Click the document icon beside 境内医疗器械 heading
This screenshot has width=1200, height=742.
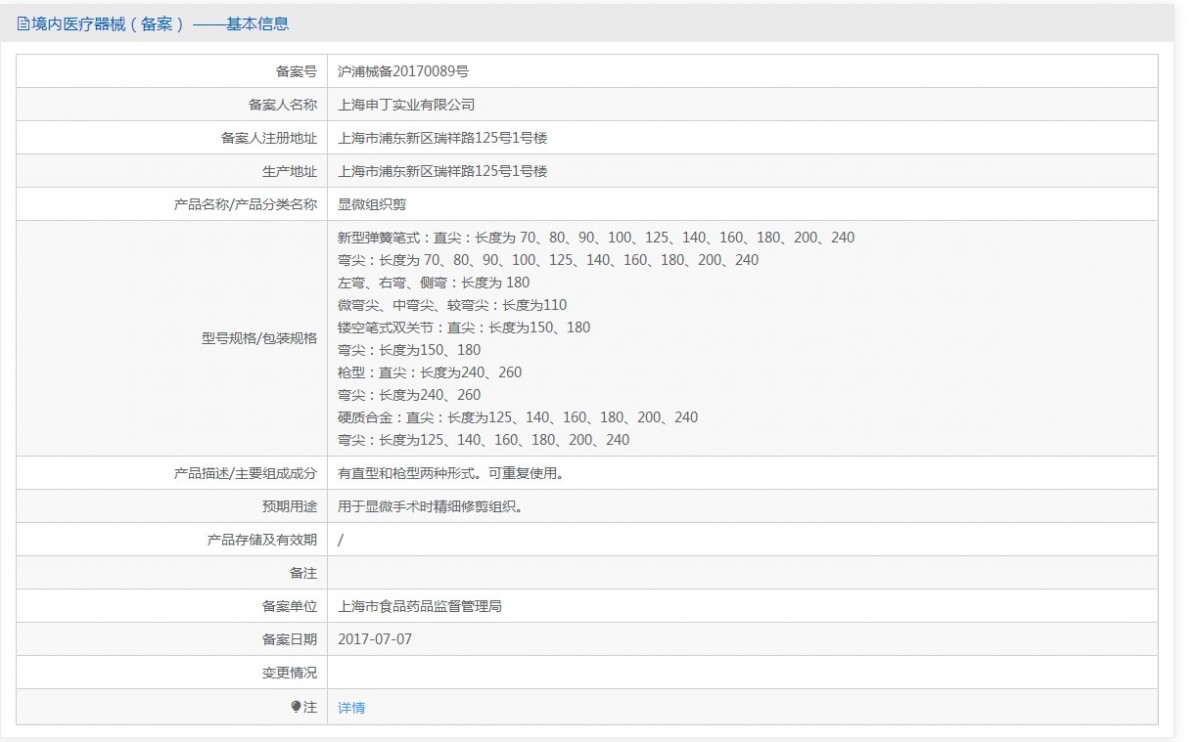(23, 24)
